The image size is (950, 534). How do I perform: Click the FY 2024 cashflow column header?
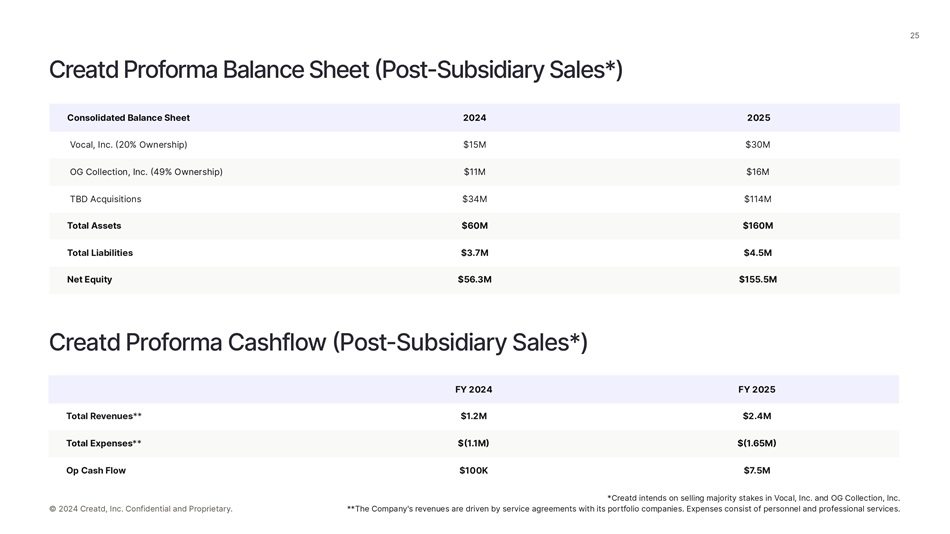[473, 390]
